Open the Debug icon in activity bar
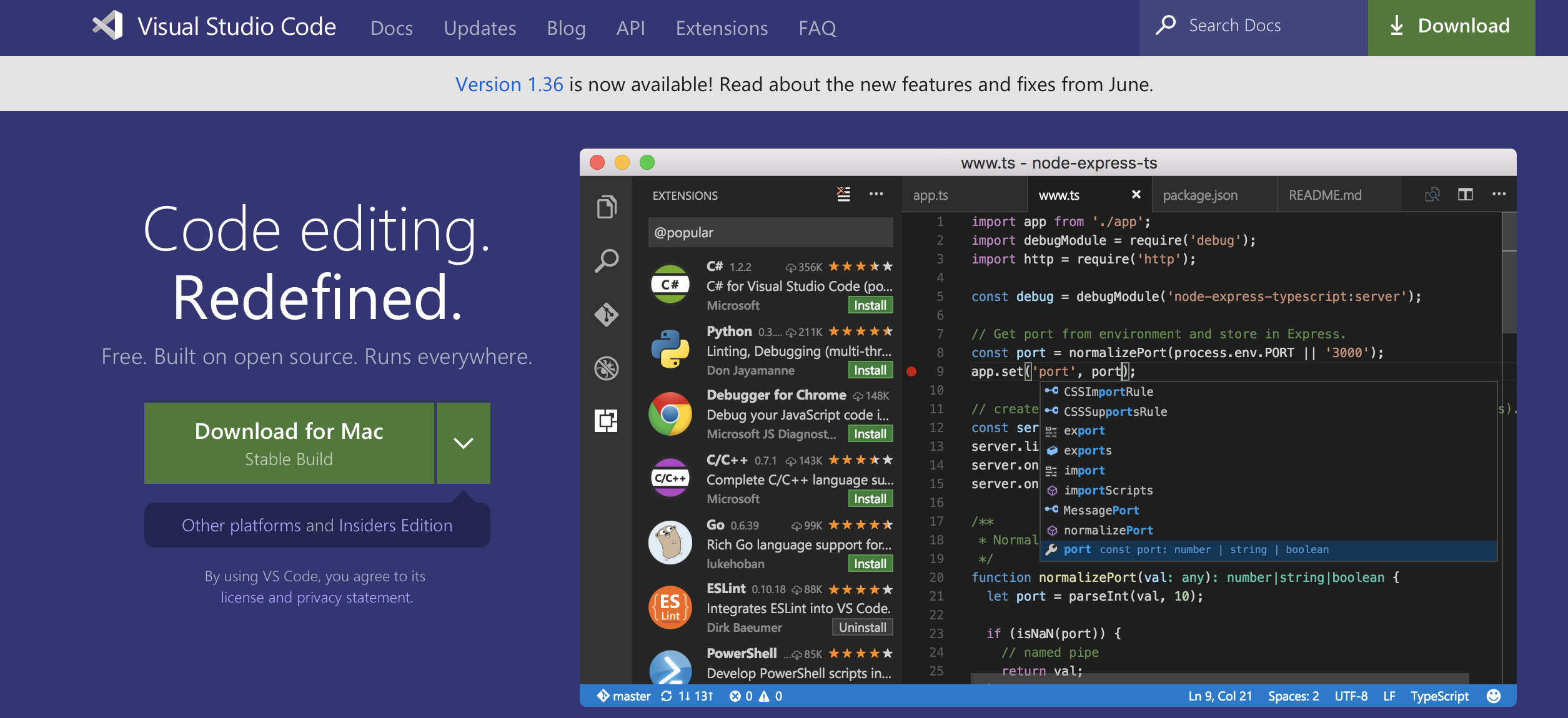The height and width of the screenshot is (718, 1568). pyautogui.click(x=607, y=368)
